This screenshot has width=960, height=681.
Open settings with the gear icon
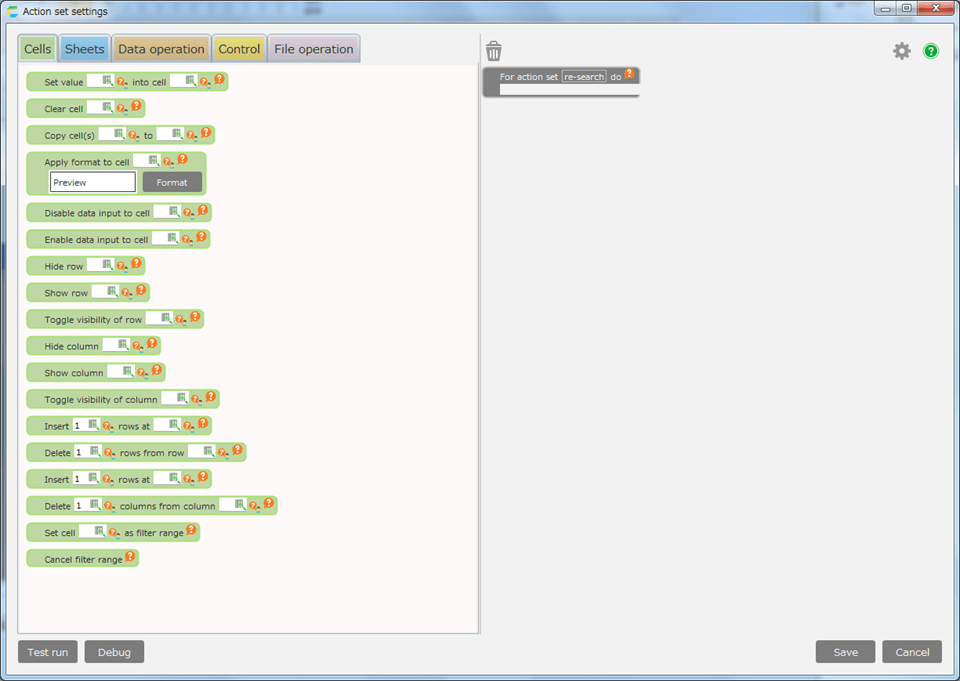(x=902, y=51)
